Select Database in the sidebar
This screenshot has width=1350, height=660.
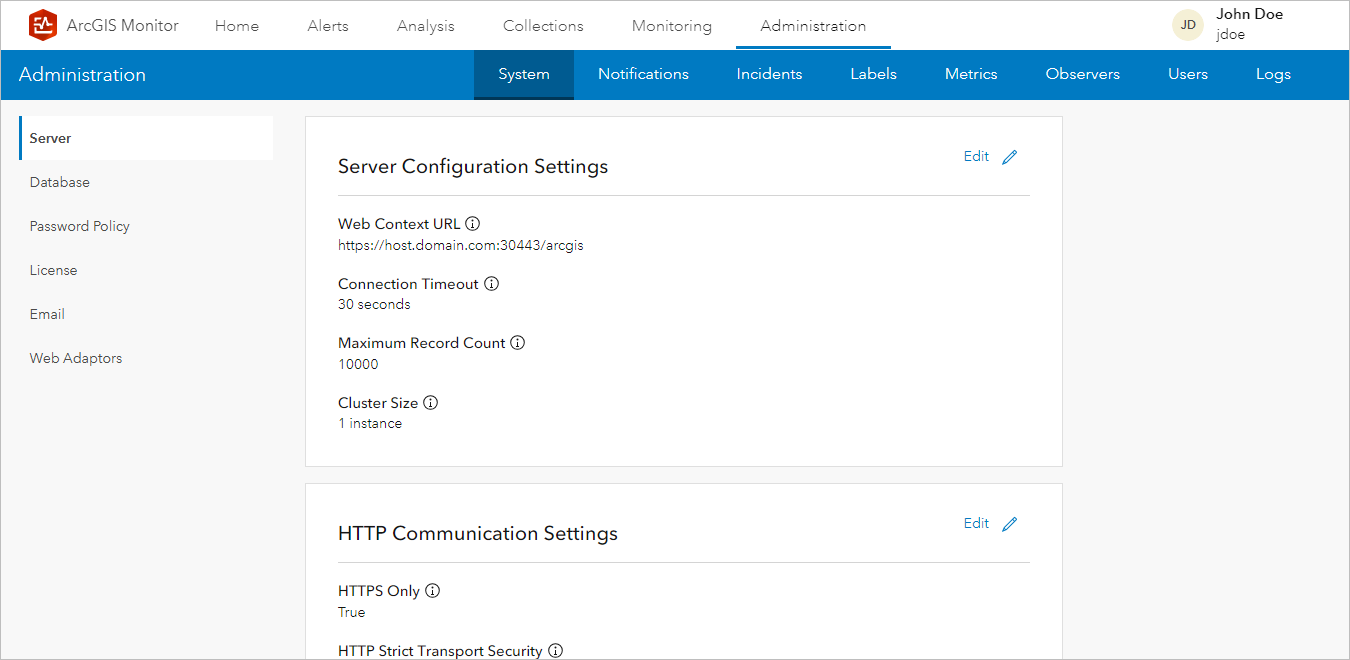pos(59,182)
